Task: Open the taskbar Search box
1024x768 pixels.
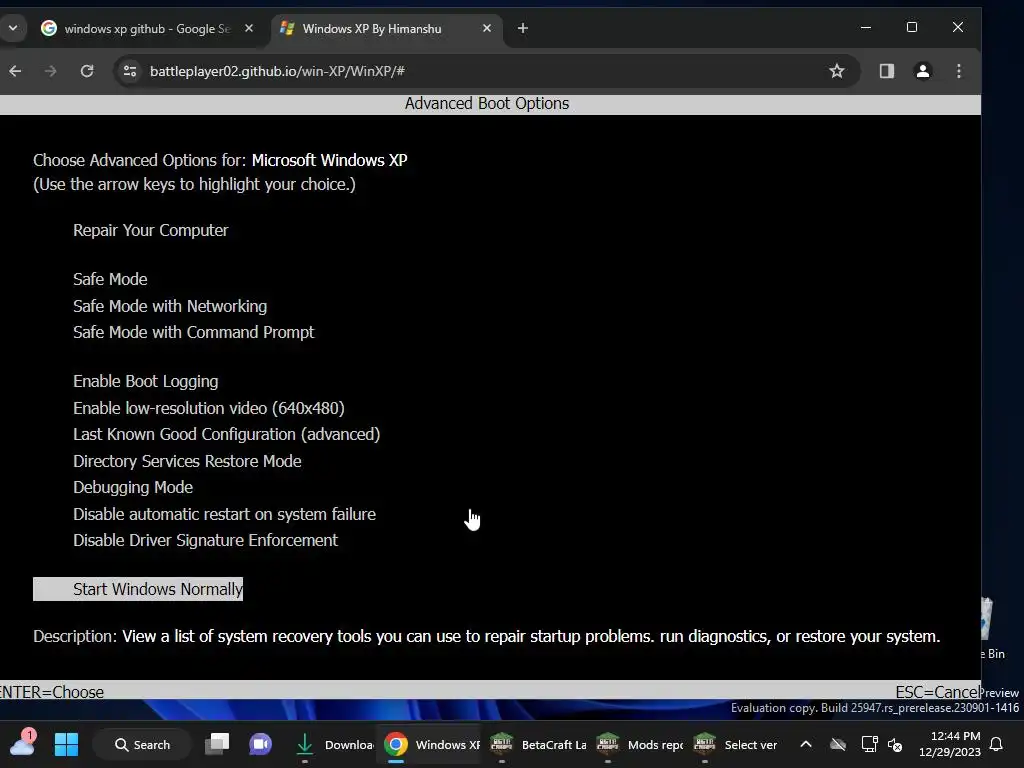Action: [x=142, y=744]
